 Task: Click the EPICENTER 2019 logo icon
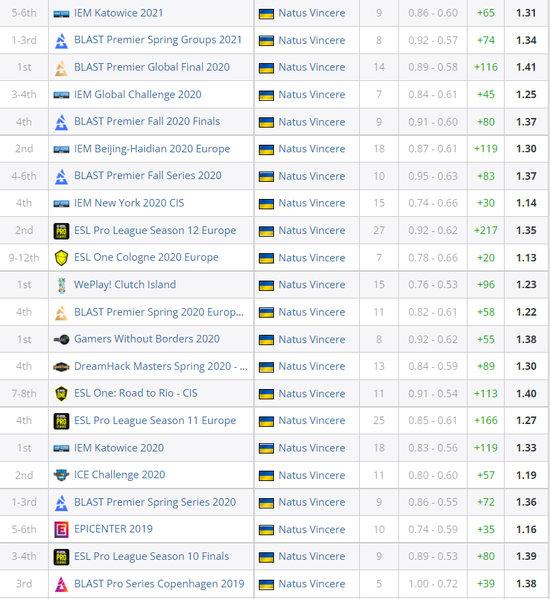[61, 529]
